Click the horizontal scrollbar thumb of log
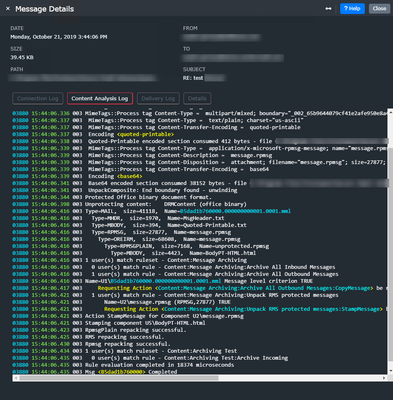The width and height of the screenshot is (393, 400). pos(119,378)
